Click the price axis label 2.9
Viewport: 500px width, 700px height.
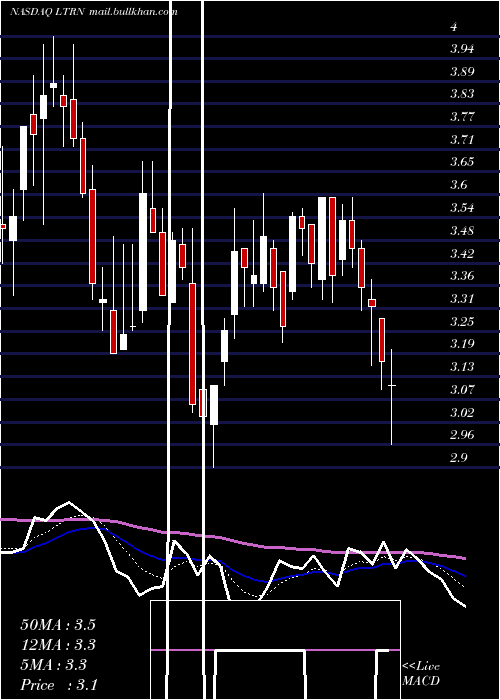[458, 458]
